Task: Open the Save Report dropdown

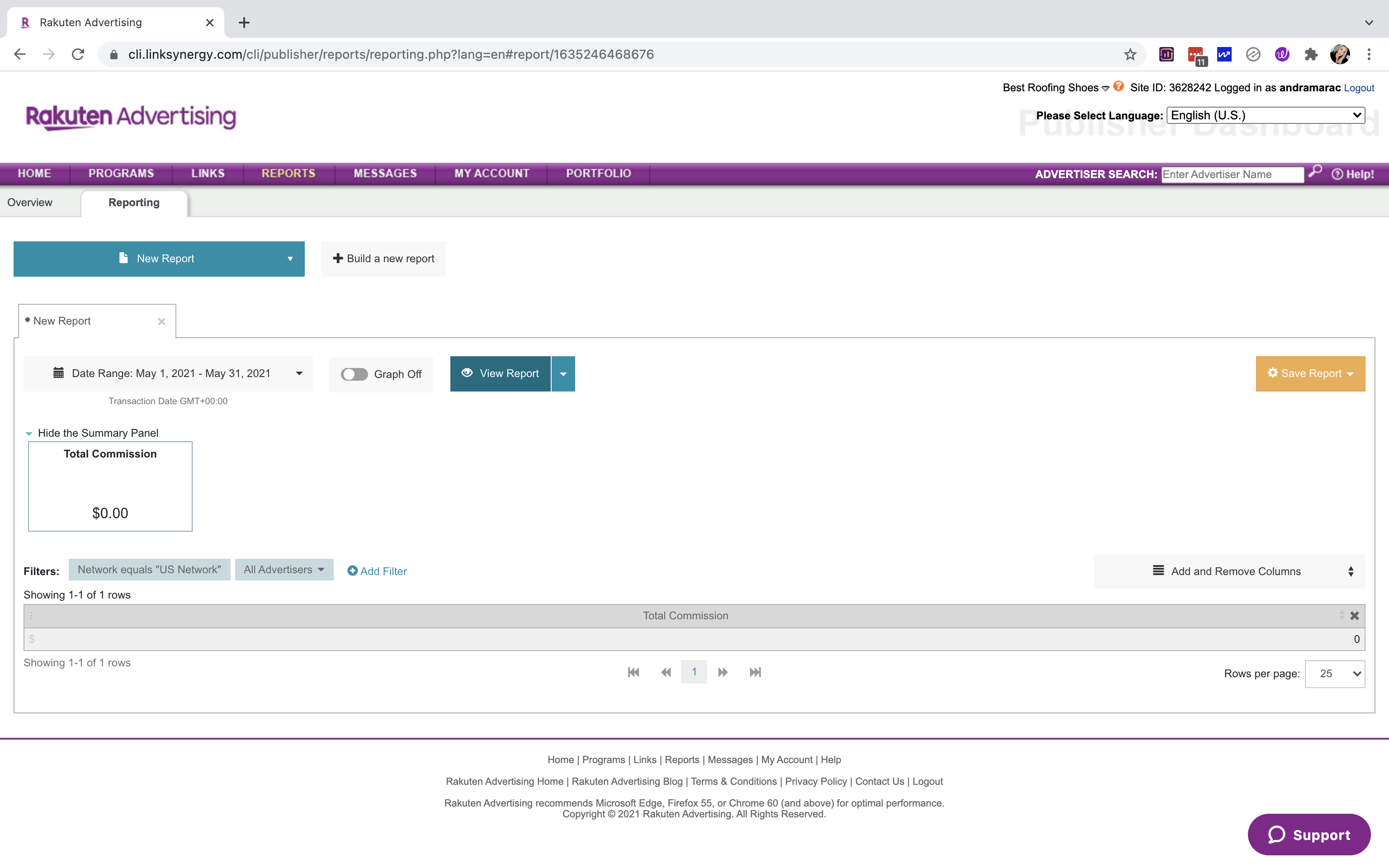Action: [1310, 374]
